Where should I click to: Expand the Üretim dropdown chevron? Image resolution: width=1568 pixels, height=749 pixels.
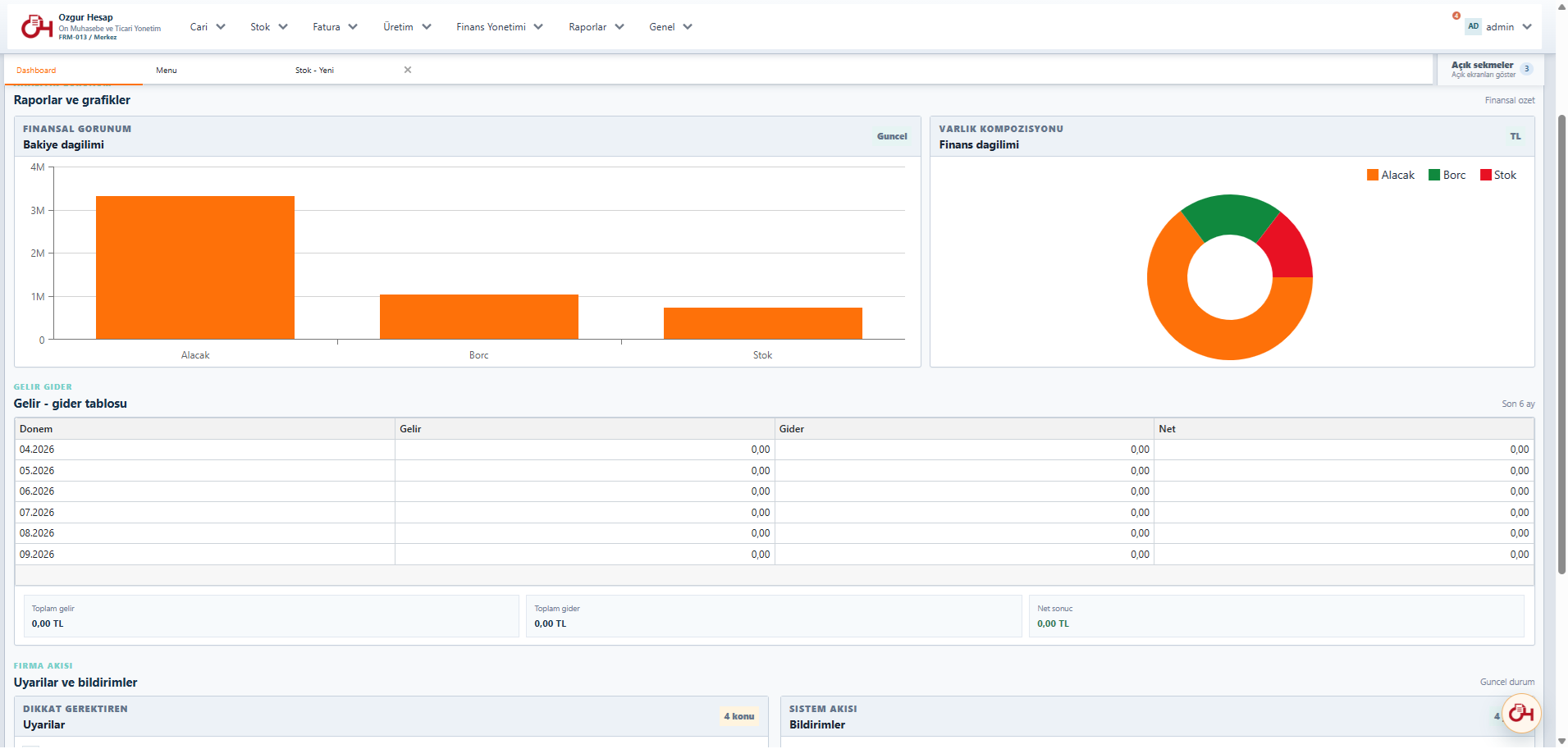[427, 27]
